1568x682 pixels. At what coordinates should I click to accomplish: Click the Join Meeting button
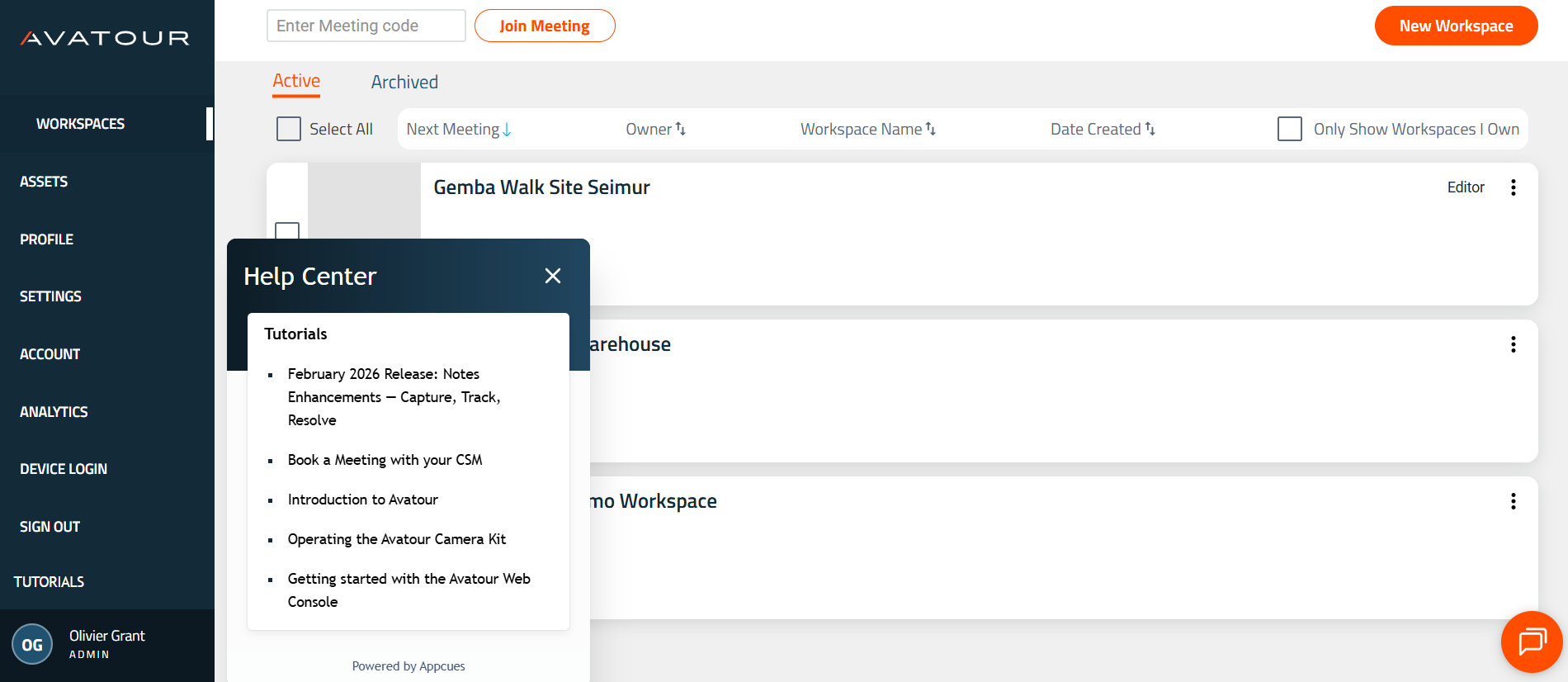pyautogui.click(x=545, y=26)
